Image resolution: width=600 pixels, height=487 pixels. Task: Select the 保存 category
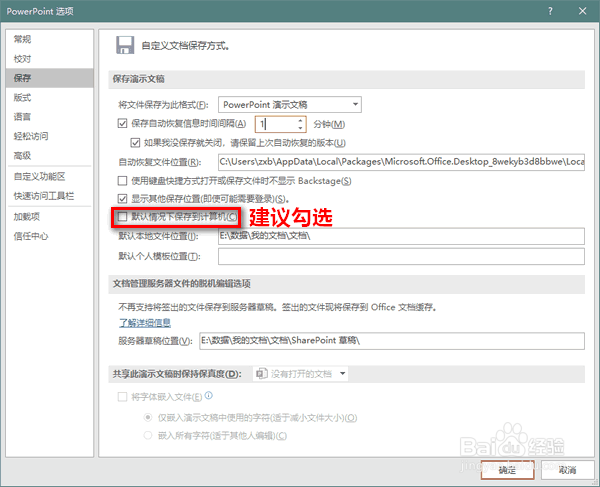pos(50,78)
